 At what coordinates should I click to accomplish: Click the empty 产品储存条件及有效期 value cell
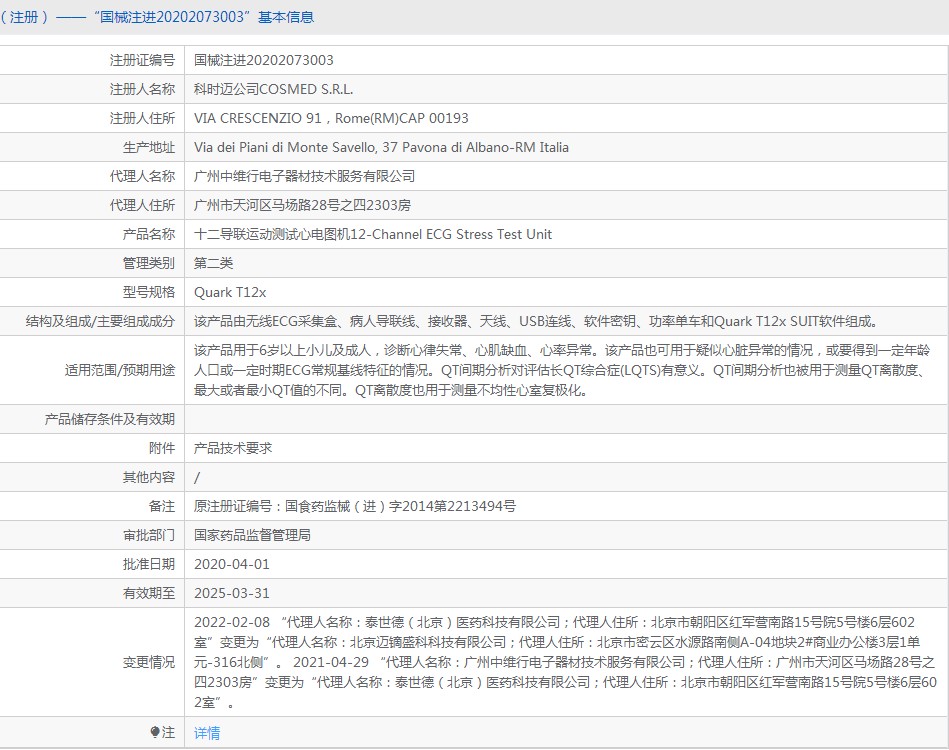pyautogui.click(x=565, y=419)
